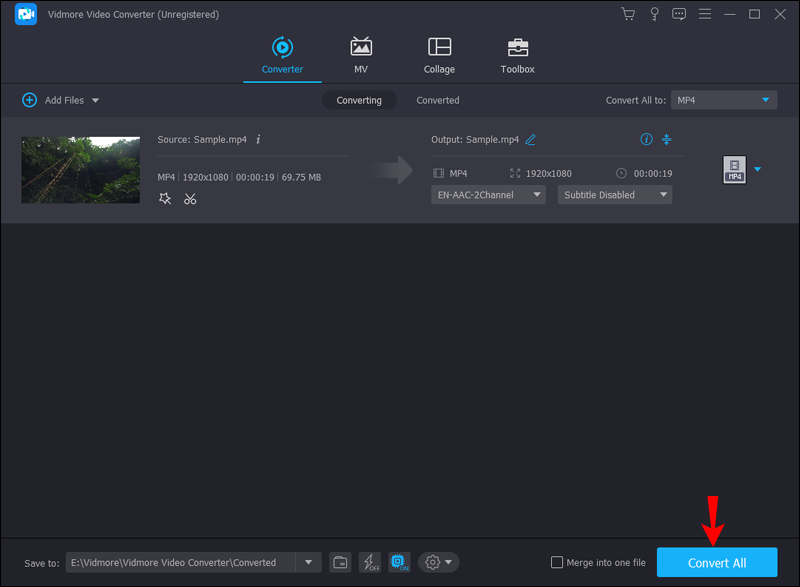Click the Add Files plus icon
The height and width of the screenshot is (587, 800).
click(30, 100)
